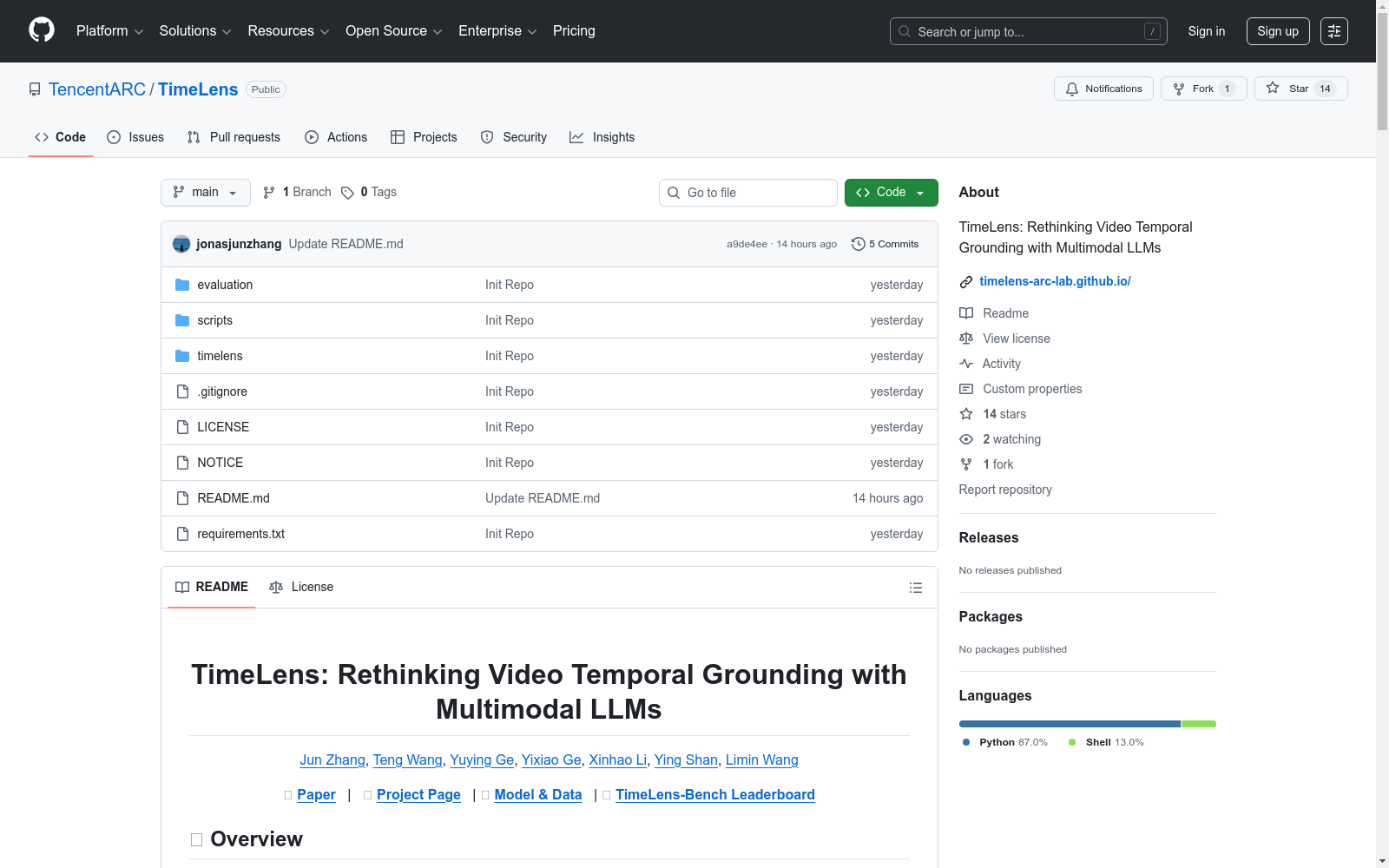Image resolution: width=1389 pixels, height=868 pixels.
Task: Select the README tab in file viewer
Action: [212, 588]
